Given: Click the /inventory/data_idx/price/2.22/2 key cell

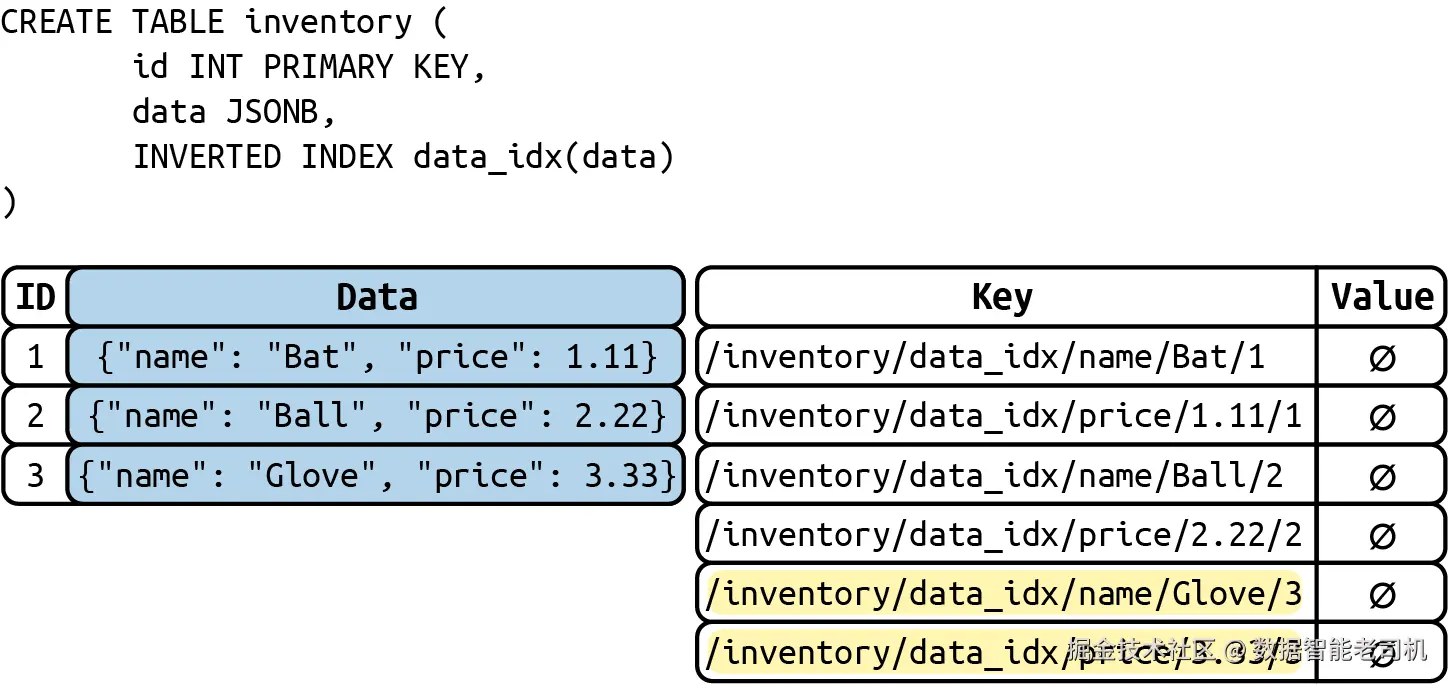Looking at the screenshot, I should 1003,535.
